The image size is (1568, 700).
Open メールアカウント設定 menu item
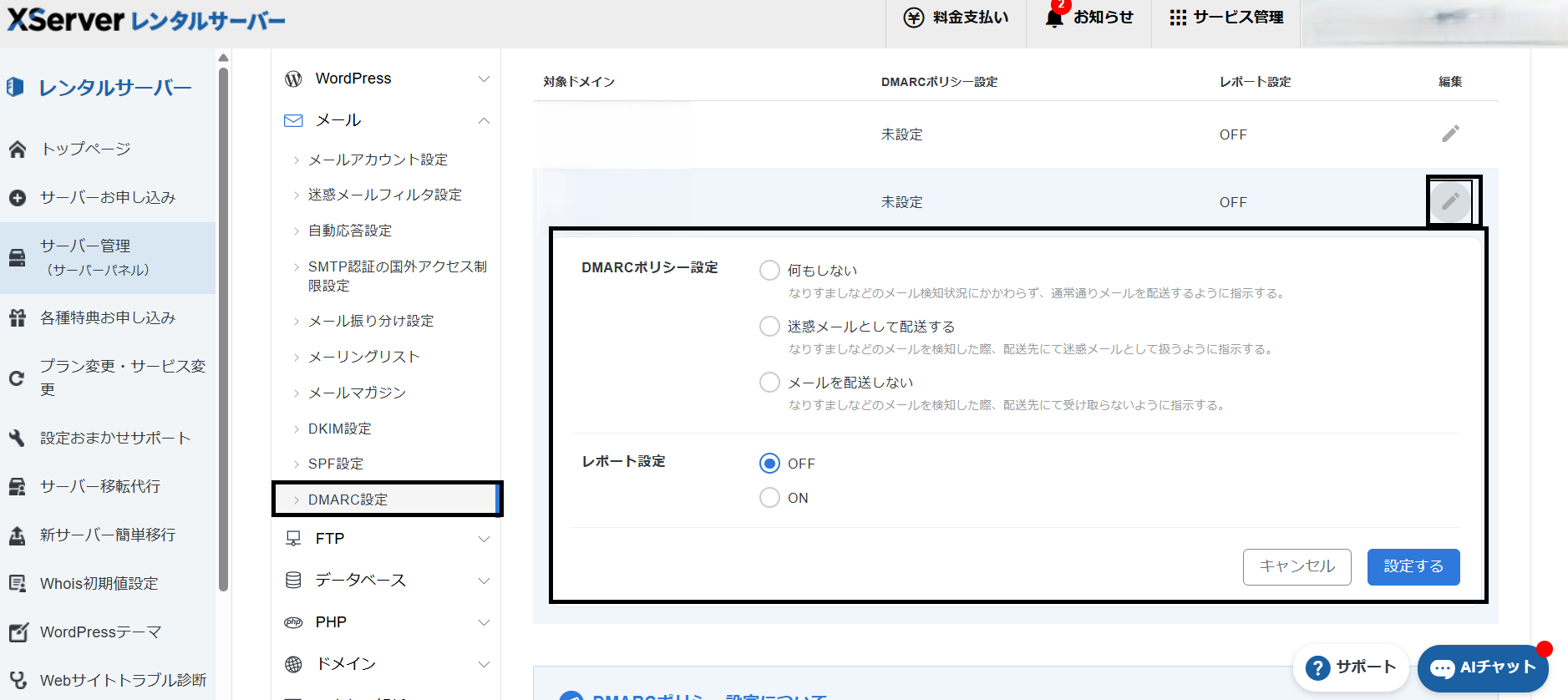tap(378, 160)
